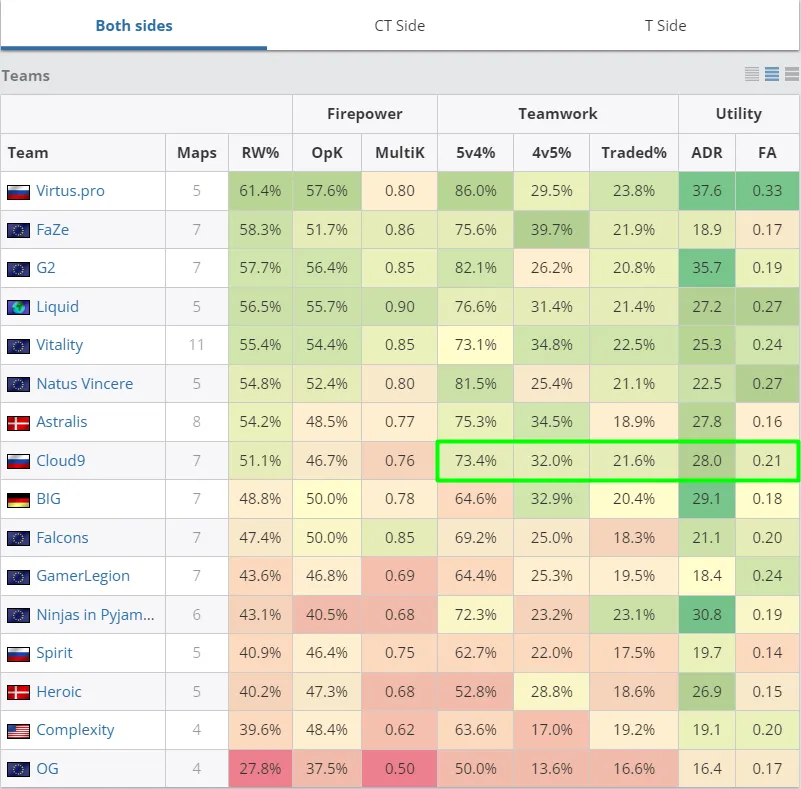Open Liquid team link

57,306
